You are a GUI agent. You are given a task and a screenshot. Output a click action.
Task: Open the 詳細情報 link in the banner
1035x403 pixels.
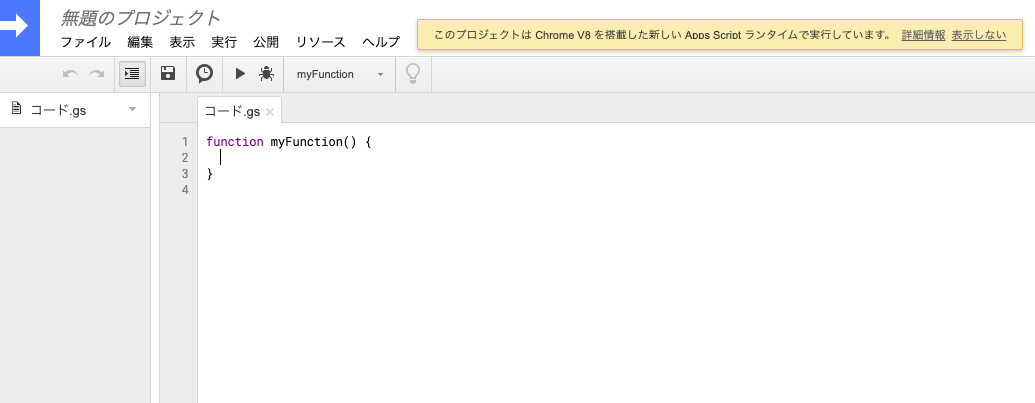coord(923,35)
